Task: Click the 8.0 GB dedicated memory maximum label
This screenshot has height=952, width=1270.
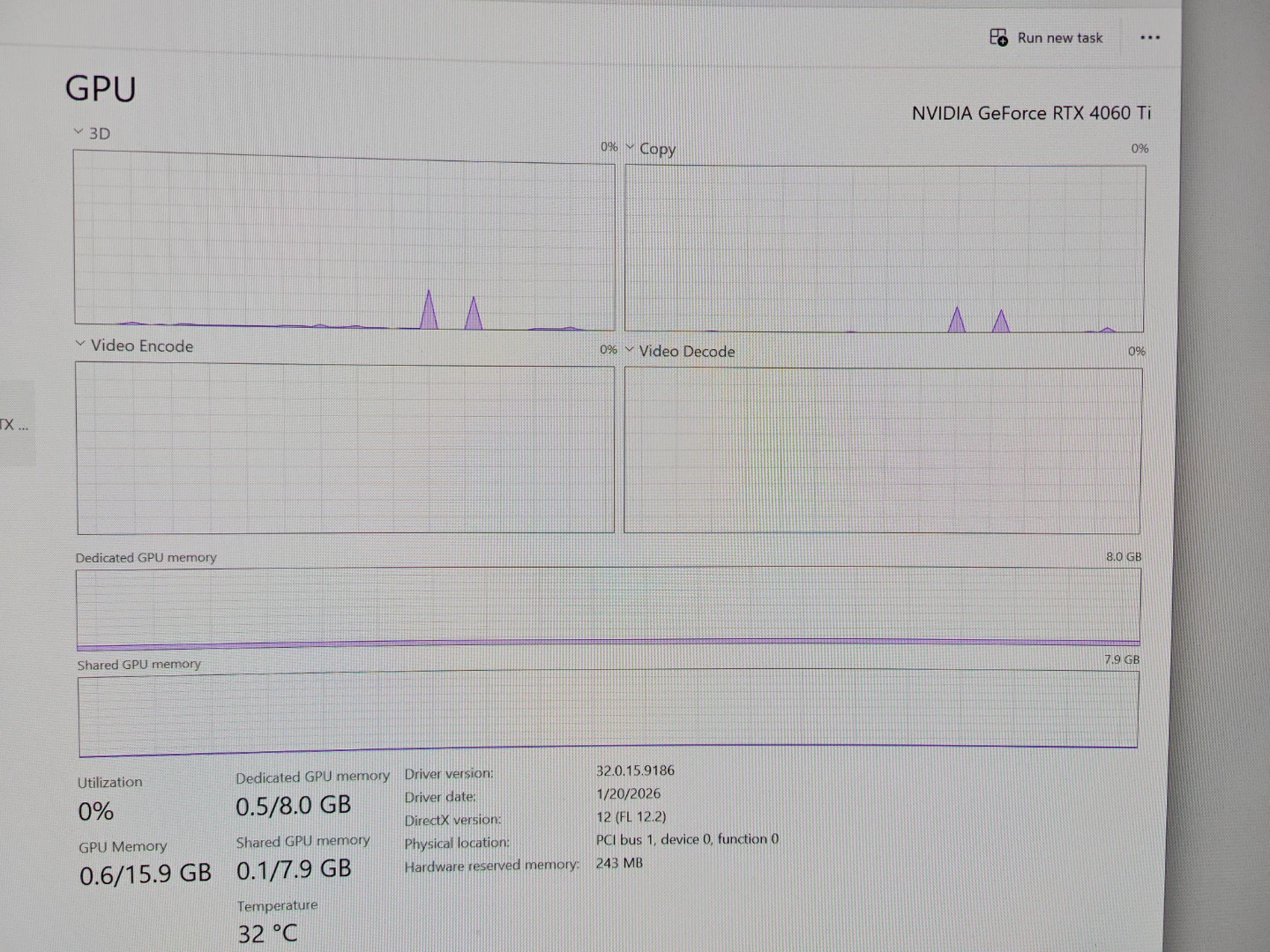Action: pyautogui.click(x=1124, y=557)
